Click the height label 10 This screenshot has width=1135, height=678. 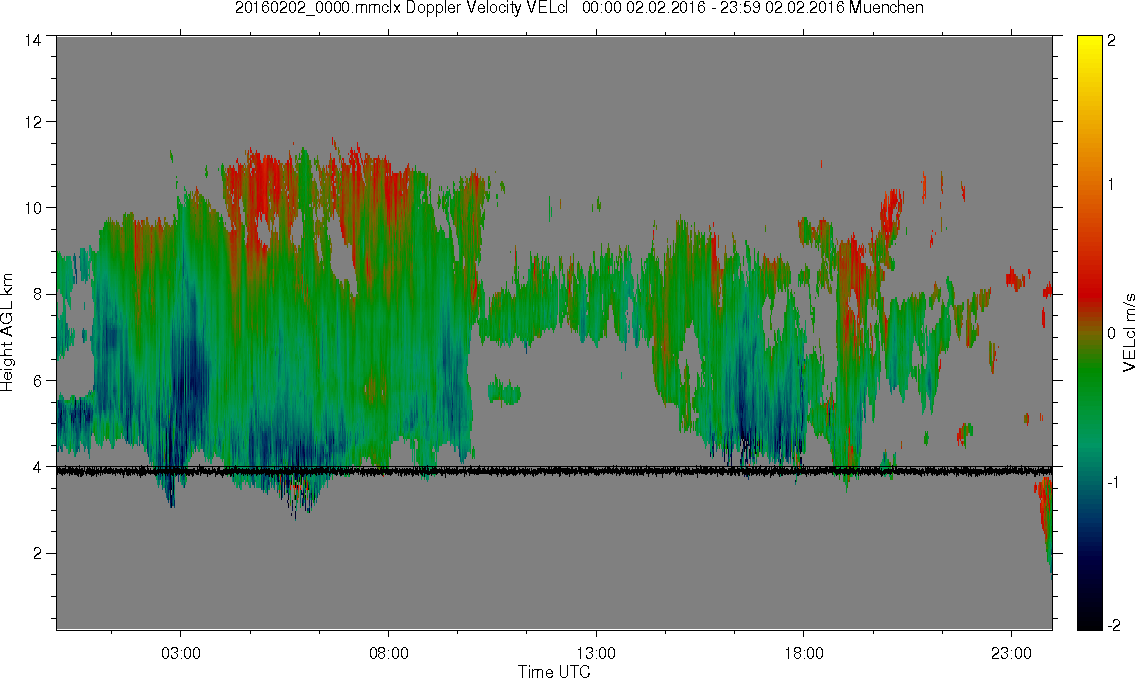coord(32,208)
